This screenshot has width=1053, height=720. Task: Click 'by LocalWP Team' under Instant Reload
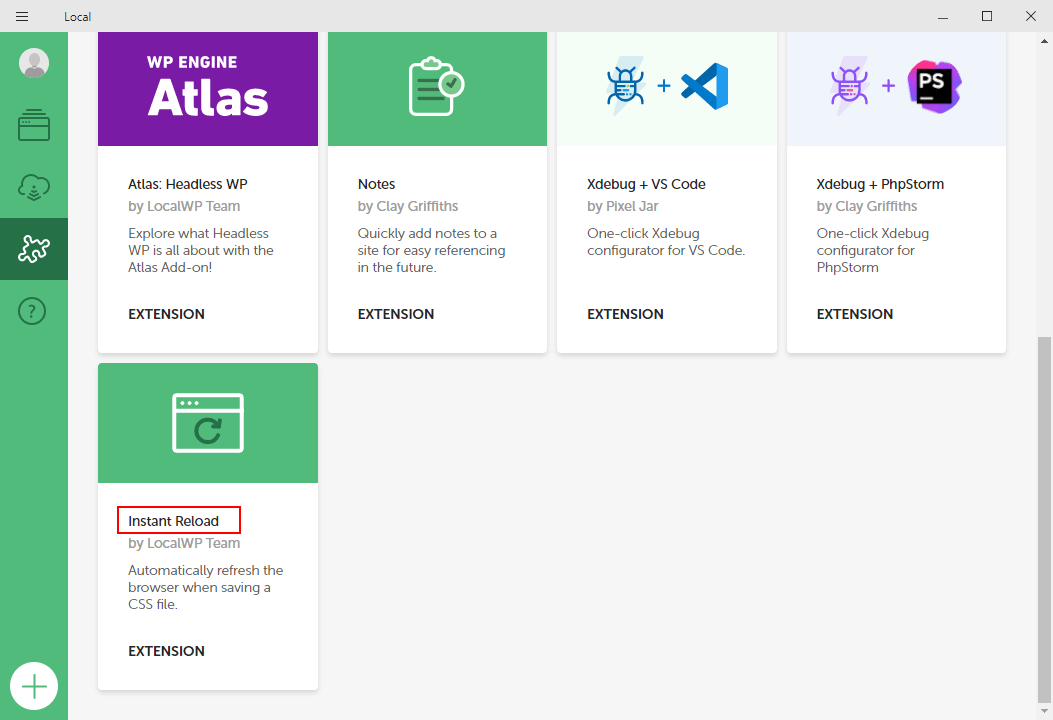184,543
